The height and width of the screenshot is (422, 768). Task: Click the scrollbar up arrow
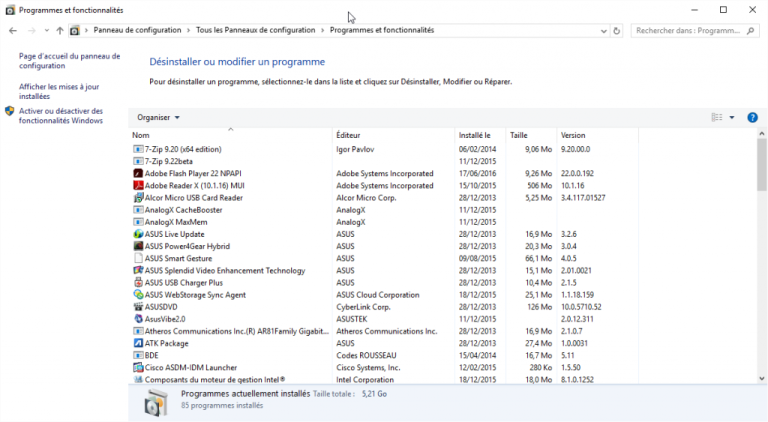(x=762, y=133)
